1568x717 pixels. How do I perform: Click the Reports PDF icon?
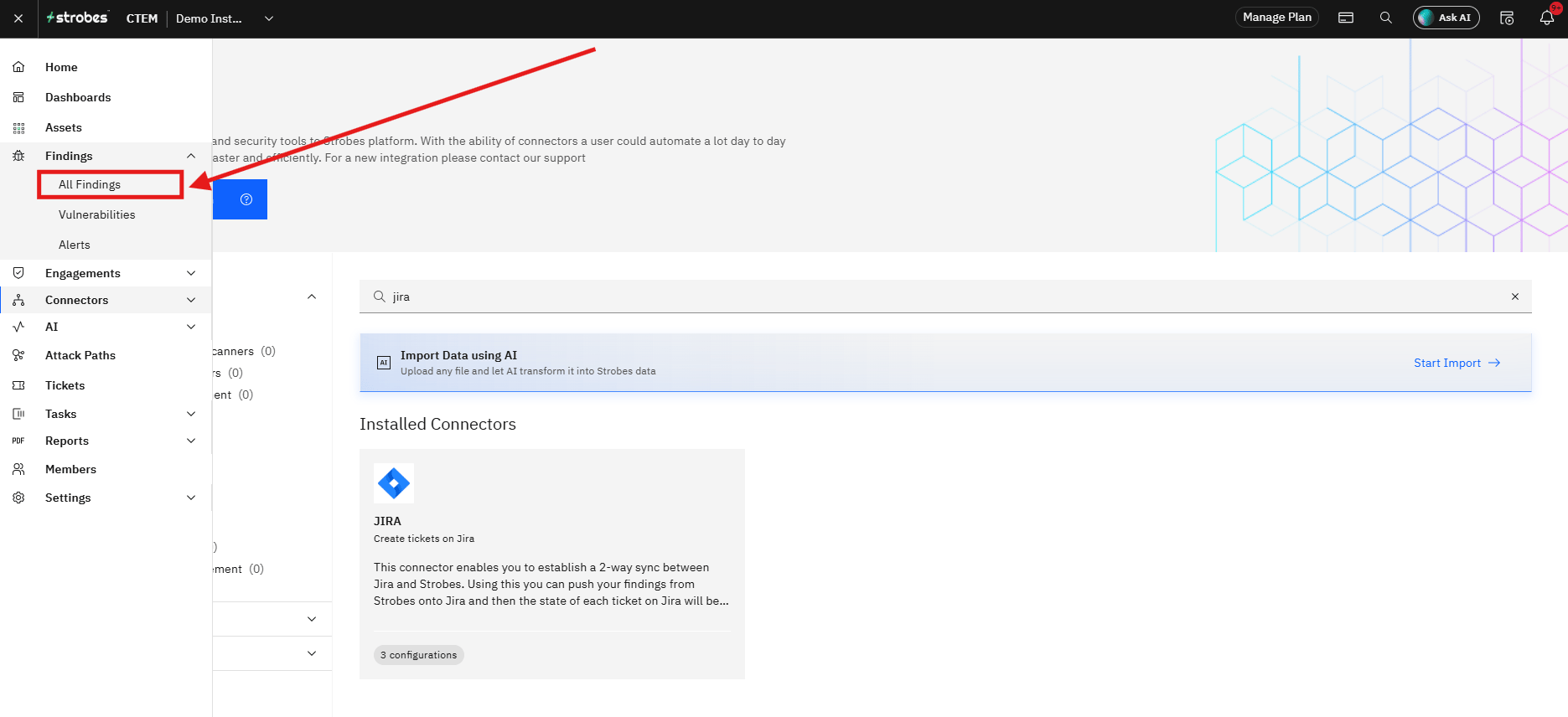(18, 441)
